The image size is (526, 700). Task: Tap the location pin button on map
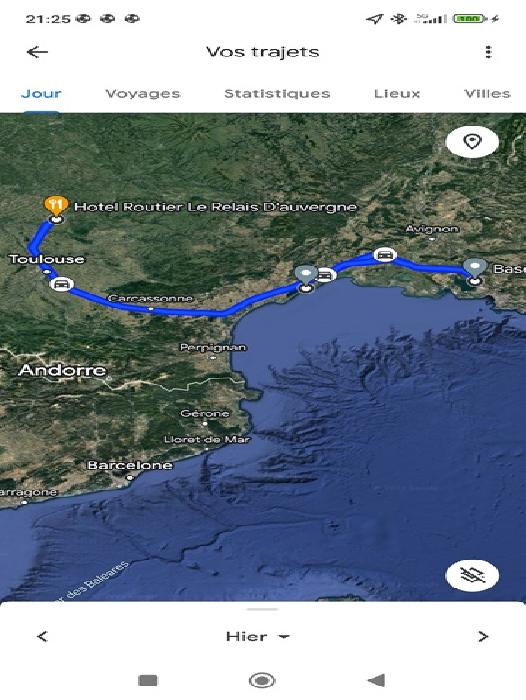472,142
